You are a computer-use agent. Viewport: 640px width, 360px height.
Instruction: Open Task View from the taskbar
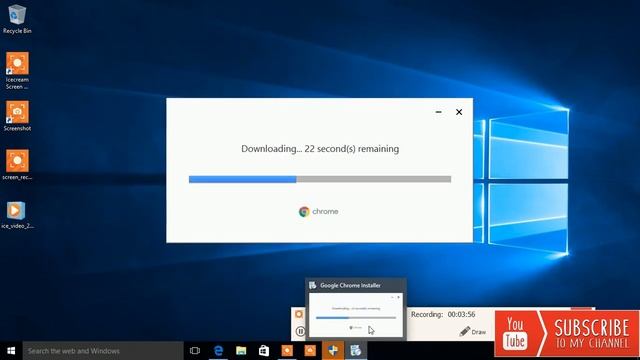tap(195, 351)
